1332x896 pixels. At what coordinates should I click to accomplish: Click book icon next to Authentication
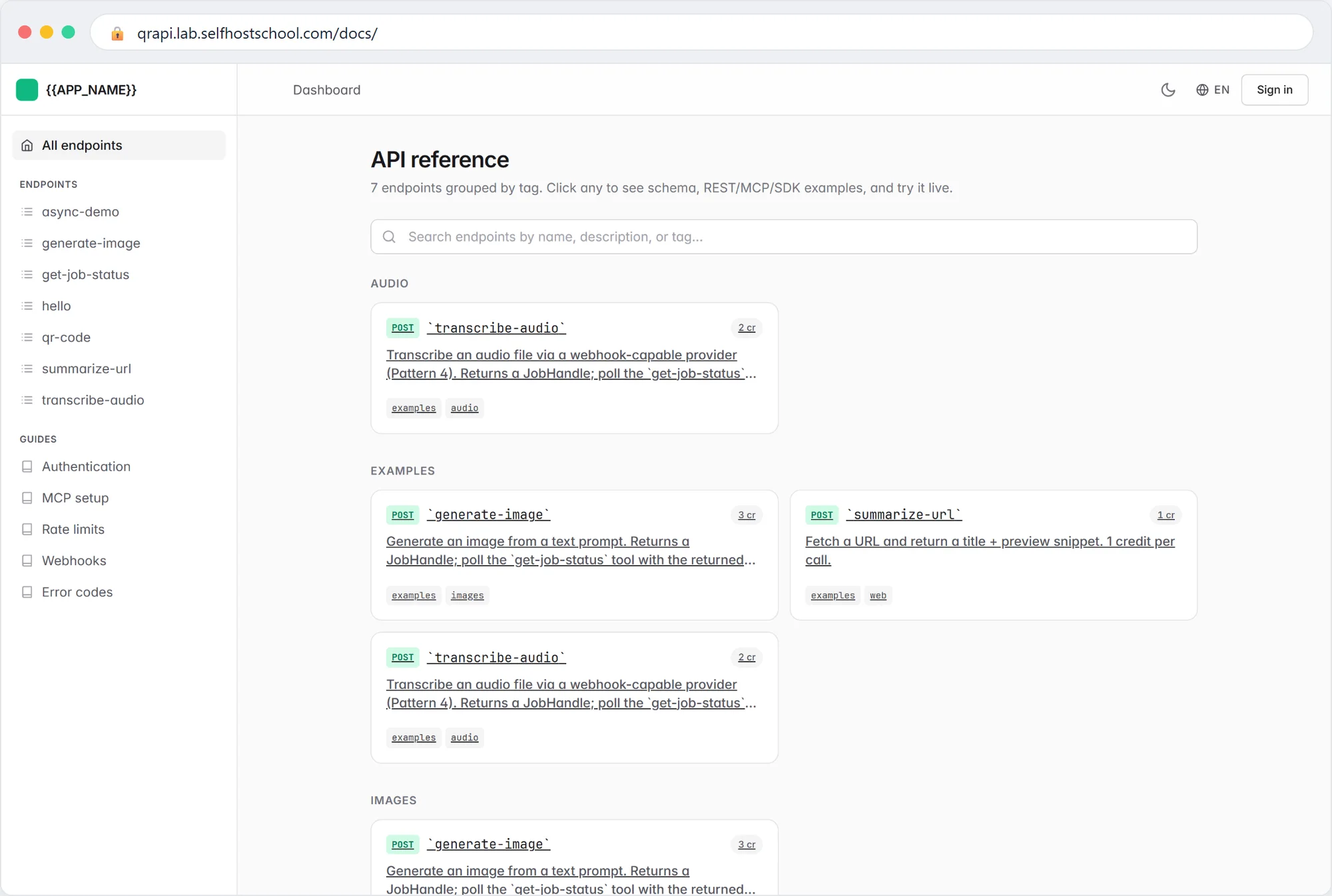pos(27,467)
